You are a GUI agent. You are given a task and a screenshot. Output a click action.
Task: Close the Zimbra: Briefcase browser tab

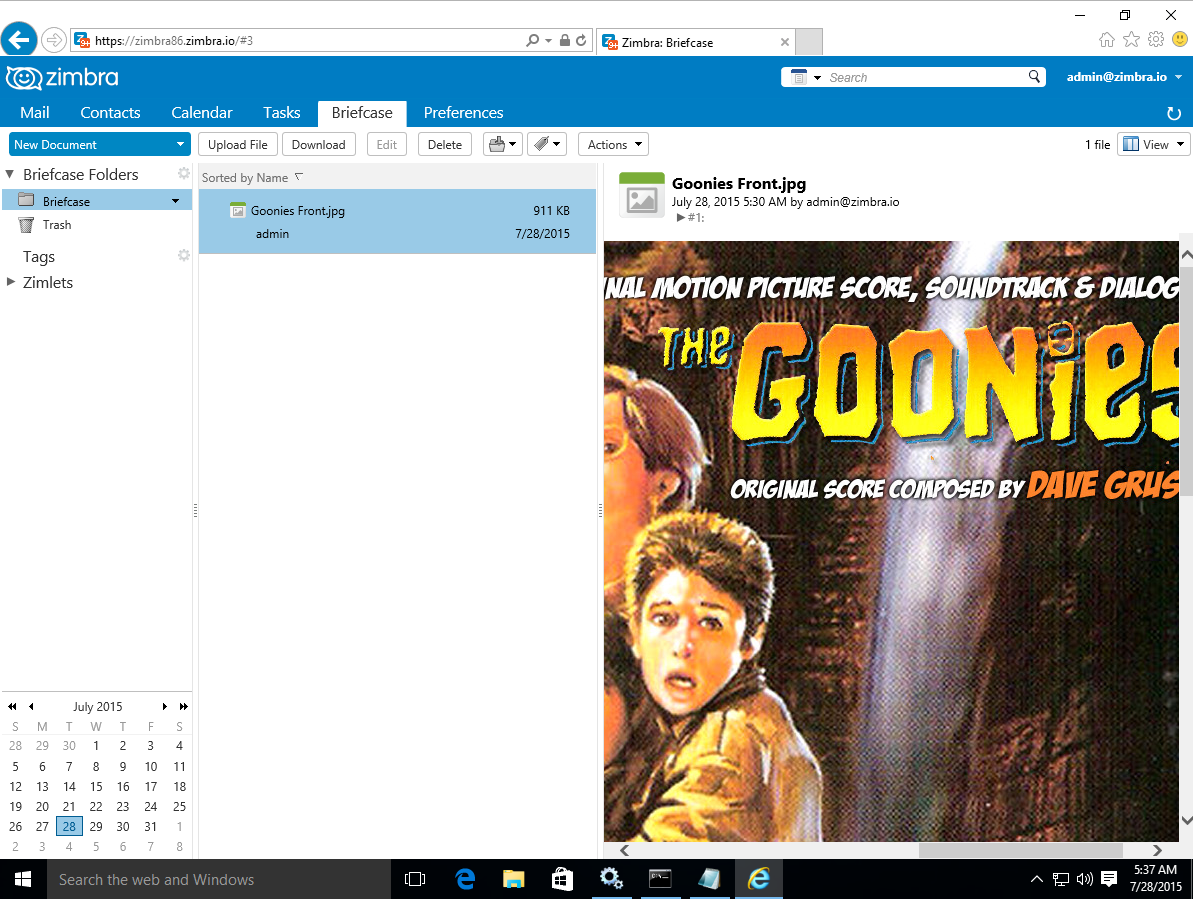(x=784, y=43)
